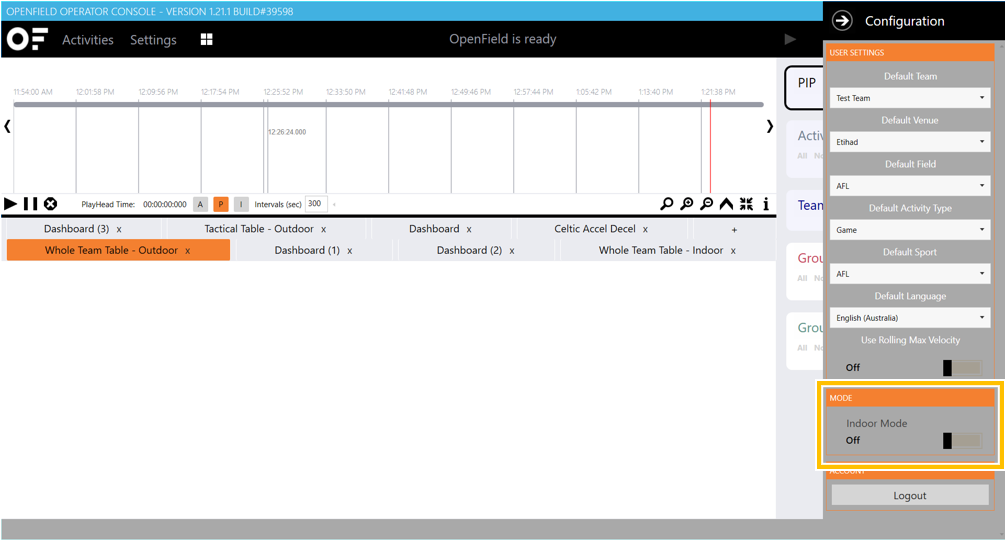Click the 12:26:24.000 timeline marker
This screenshot has height=542, width=1007.
pos(287,132)
